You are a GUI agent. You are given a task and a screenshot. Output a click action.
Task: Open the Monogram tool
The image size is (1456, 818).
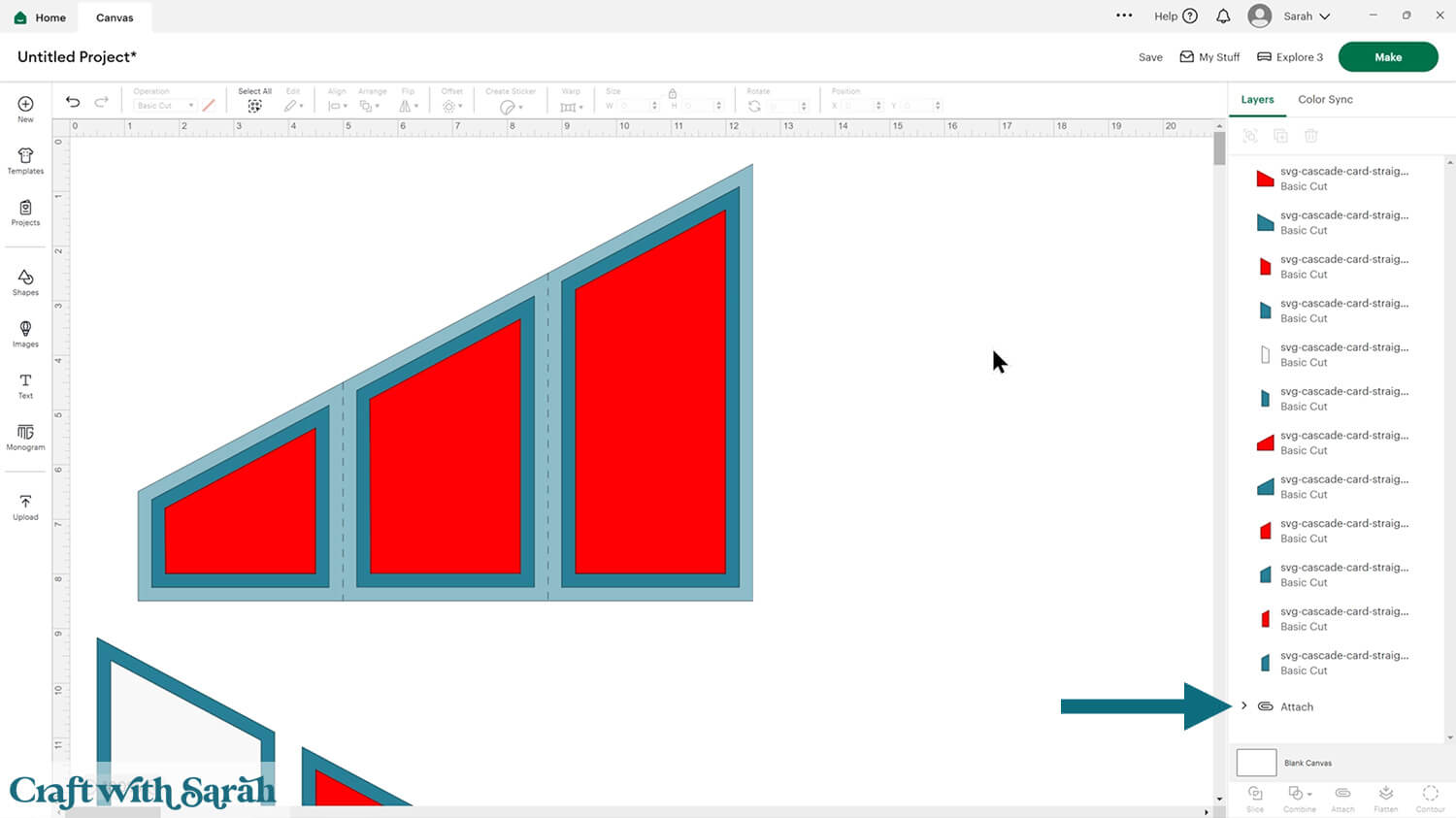[25, 438]
